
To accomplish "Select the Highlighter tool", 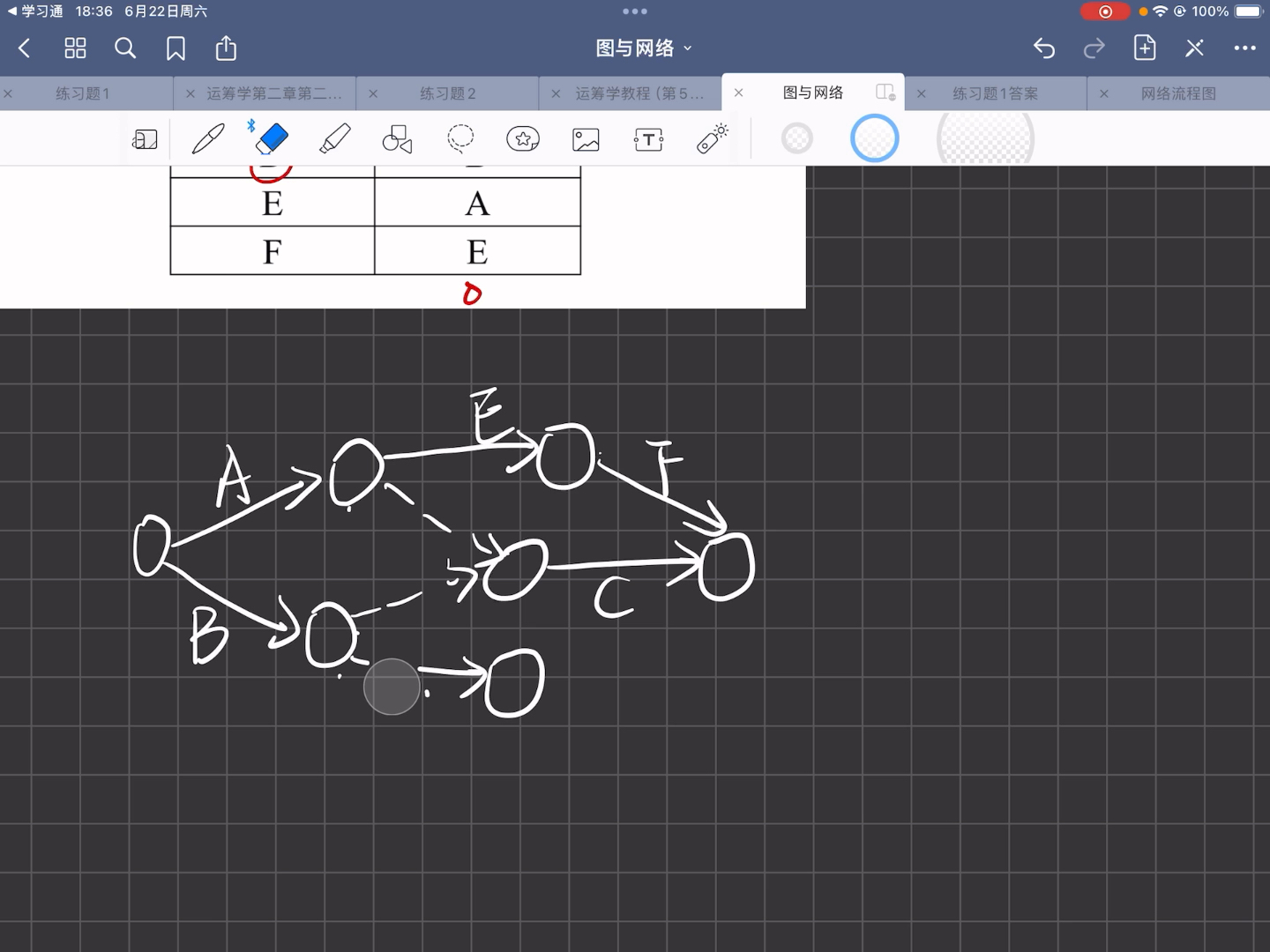I will 334,139.
